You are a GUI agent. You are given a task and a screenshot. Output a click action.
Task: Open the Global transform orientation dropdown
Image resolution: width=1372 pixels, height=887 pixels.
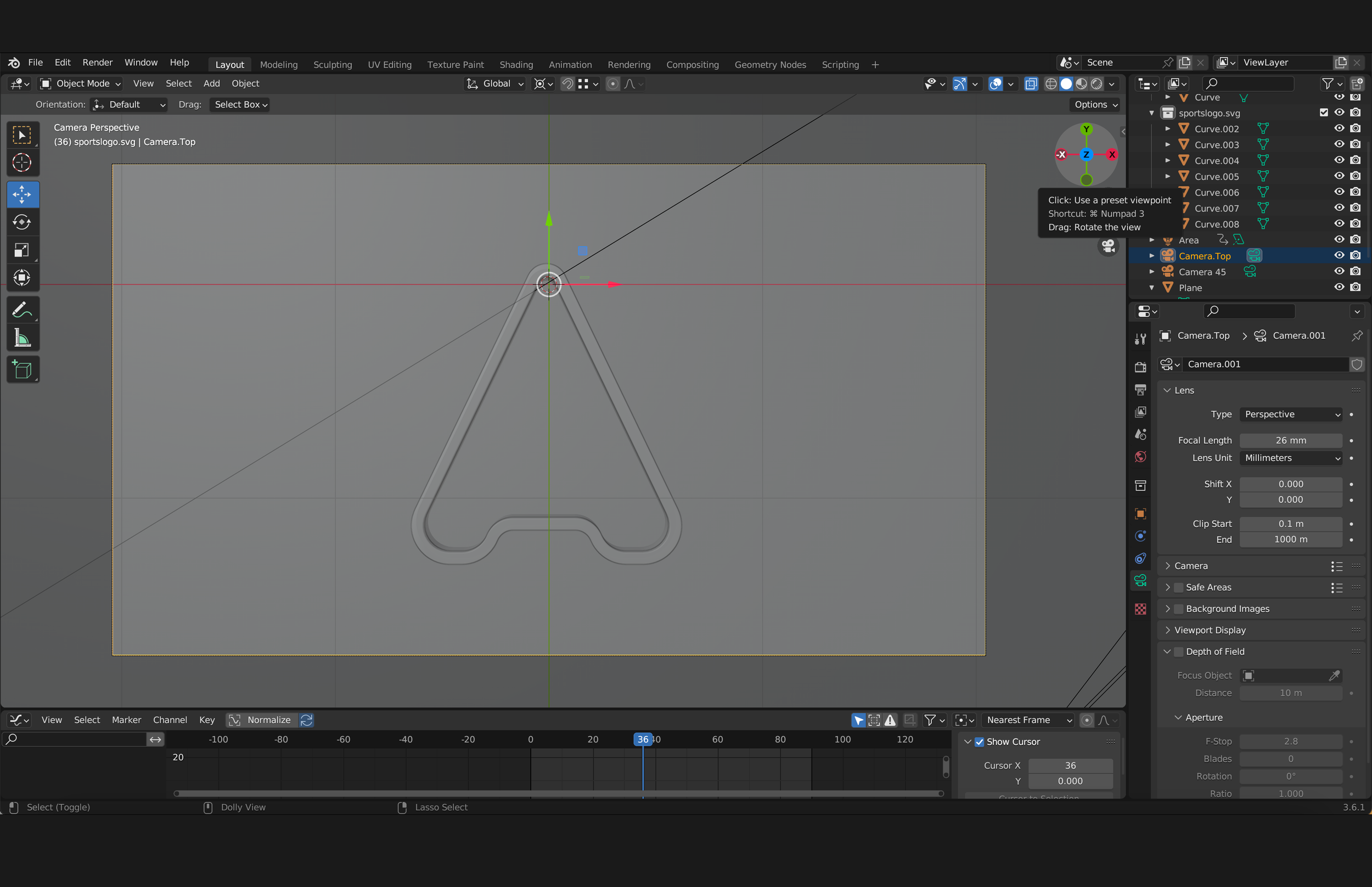point(495,83)
